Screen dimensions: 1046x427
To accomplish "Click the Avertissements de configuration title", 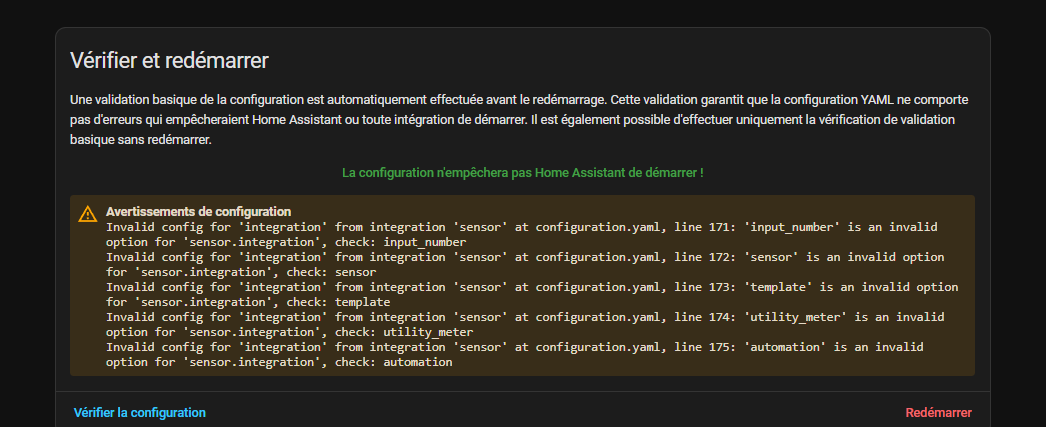I will click(198, 212).
